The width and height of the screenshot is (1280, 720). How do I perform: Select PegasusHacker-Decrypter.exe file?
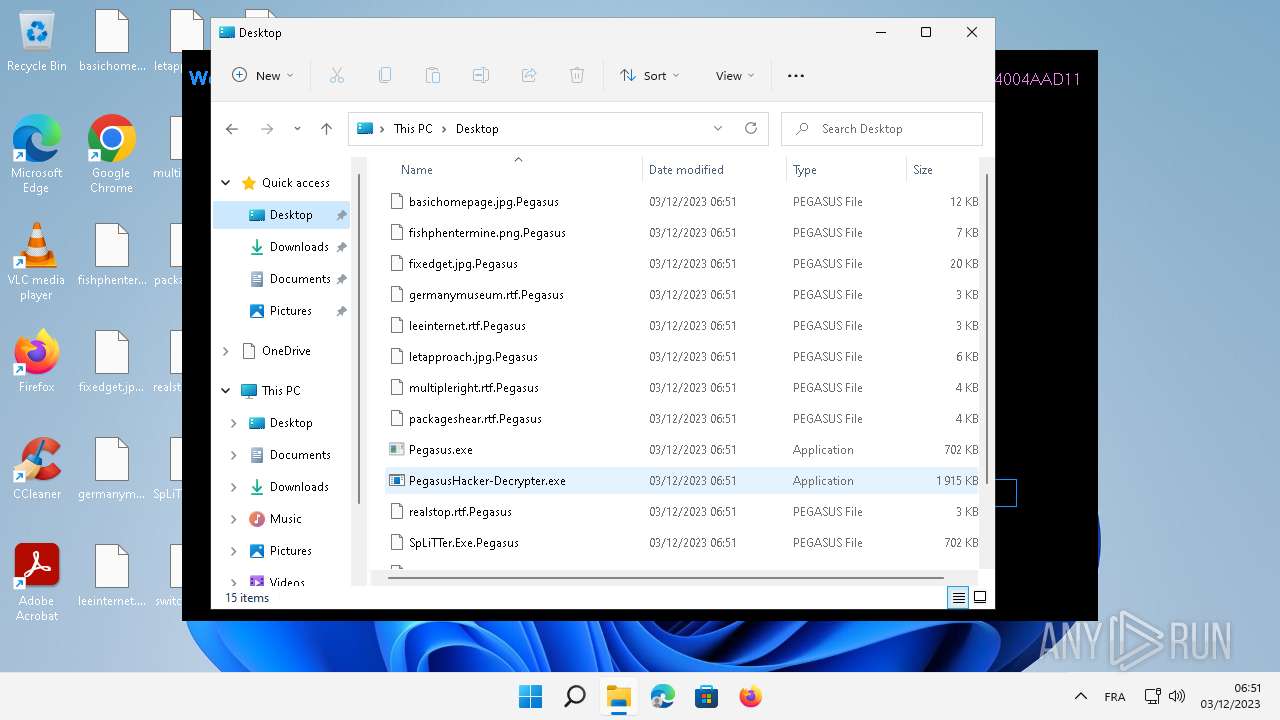coord(683,481)
